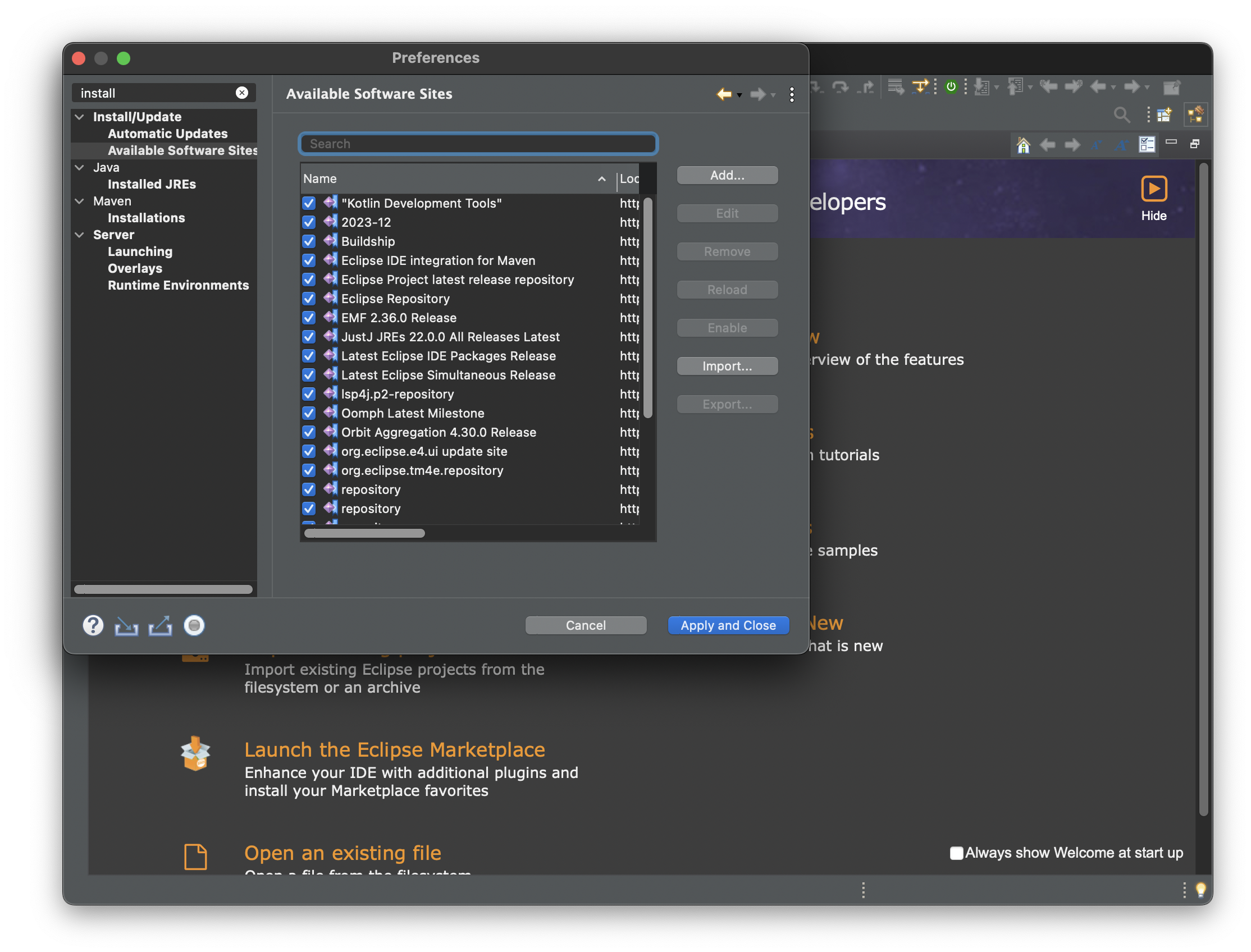Click the Welcome home icon
The image size is (1251, 952).
[x=1022, y=145]
